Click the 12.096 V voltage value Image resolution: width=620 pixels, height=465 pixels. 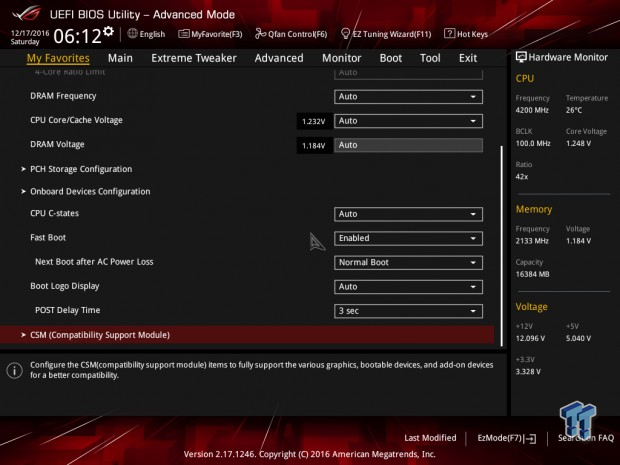tap(530, 338)
